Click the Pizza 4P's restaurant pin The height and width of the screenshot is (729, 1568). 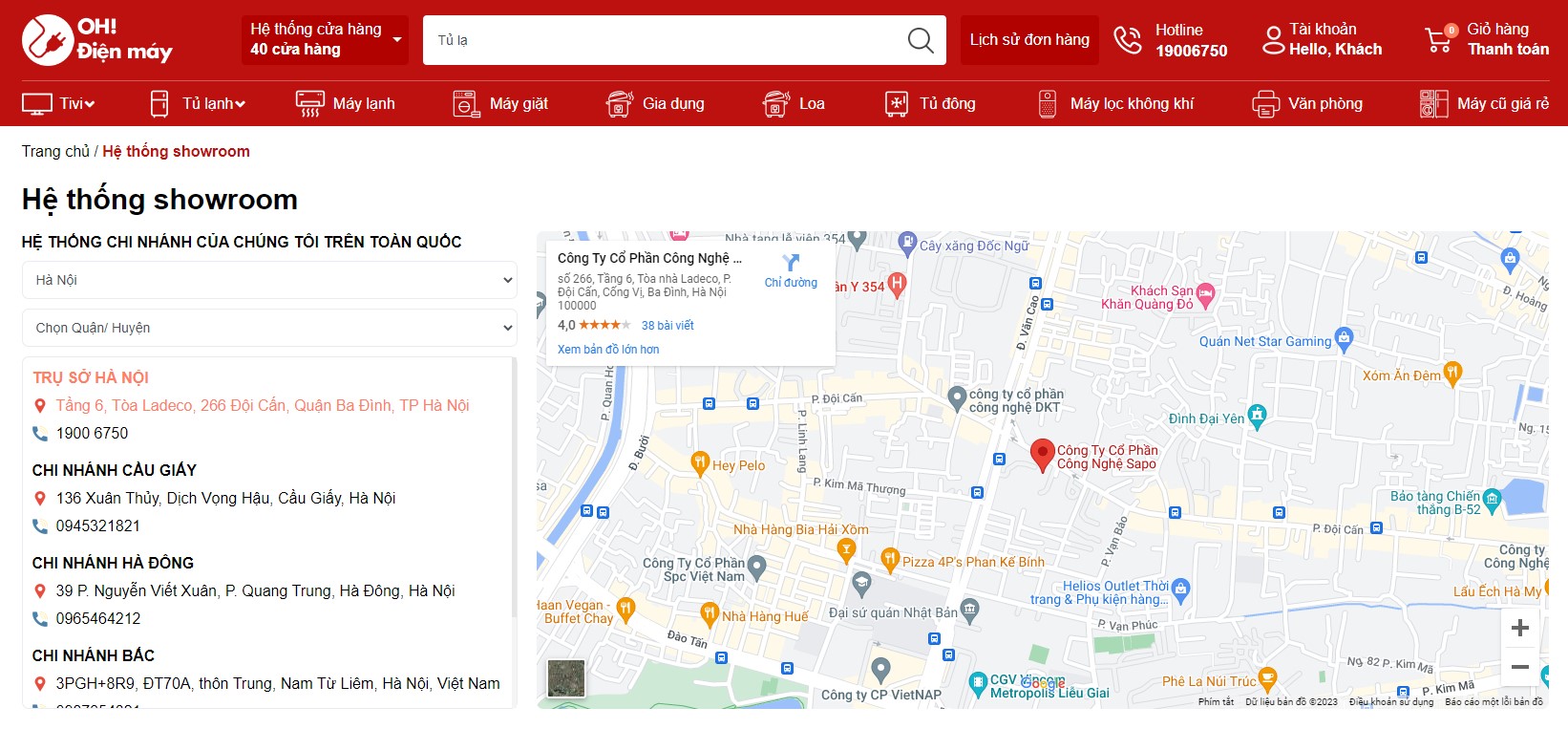pyautogui.click(x=890, y=559)
